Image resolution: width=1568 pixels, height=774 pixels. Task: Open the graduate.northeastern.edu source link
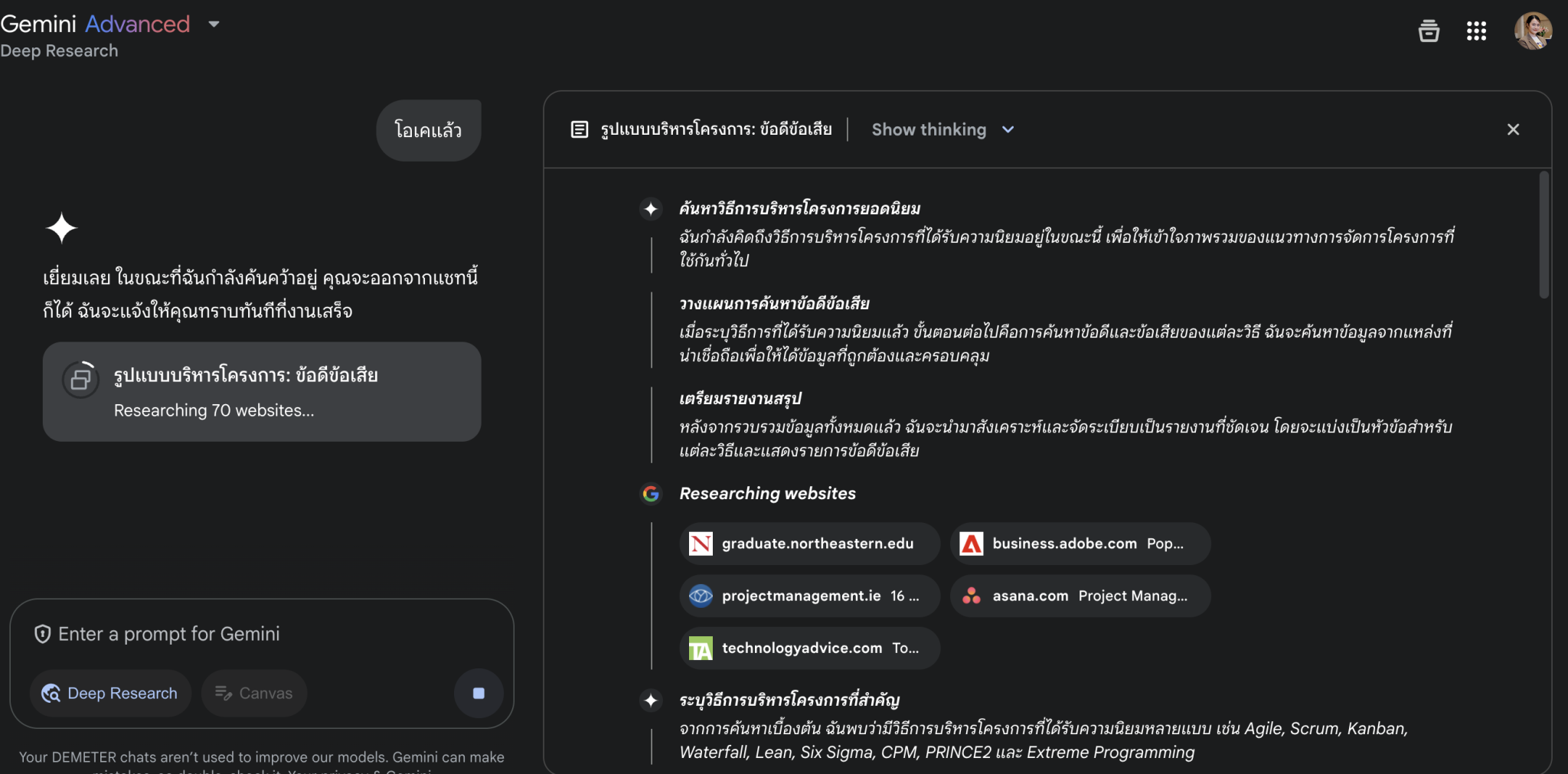click(809, 544)
